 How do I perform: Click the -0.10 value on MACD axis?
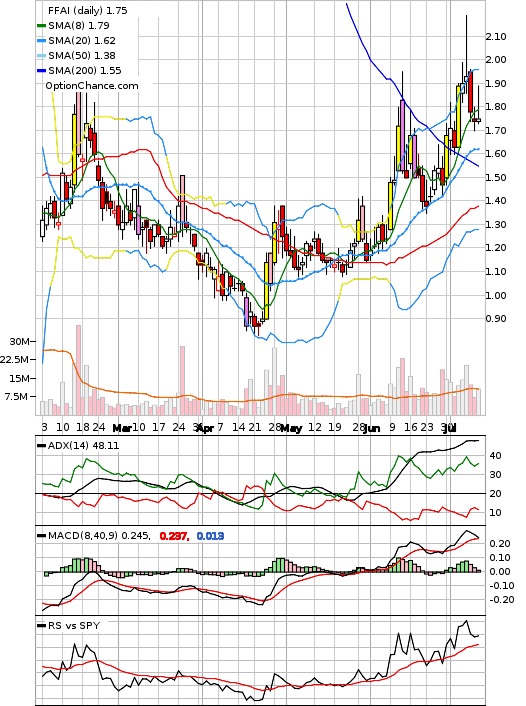tap(500, 585)
